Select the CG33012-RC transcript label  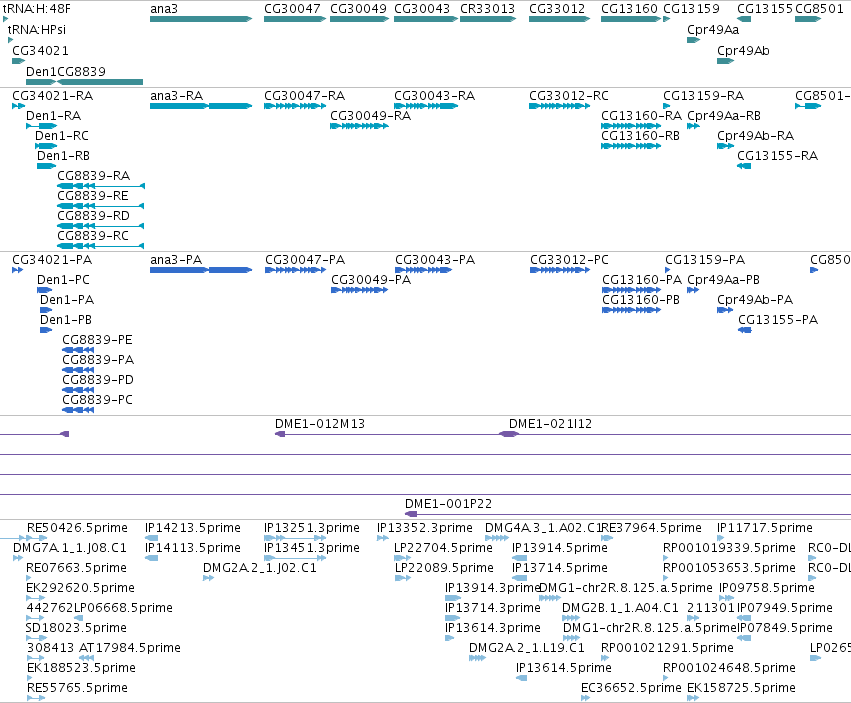(x=569, y=96)
